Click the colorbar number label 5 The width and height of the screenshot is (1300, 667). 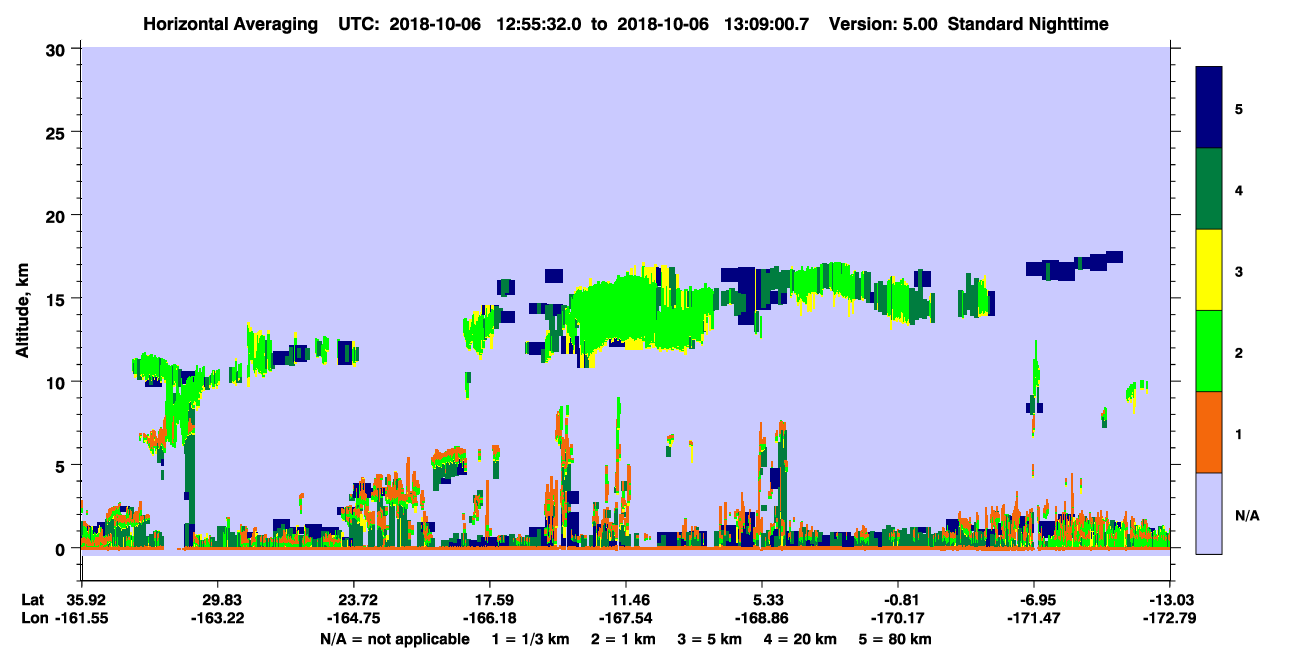click(x=1239, y=108)
